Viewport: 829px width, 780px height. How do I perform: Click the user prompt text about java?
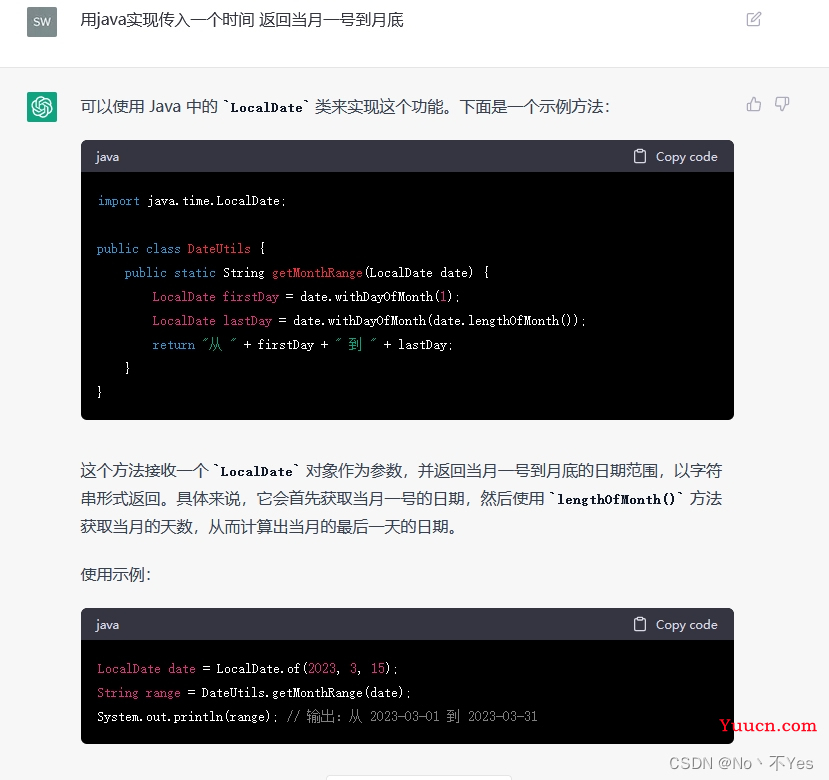coord(242,20)
